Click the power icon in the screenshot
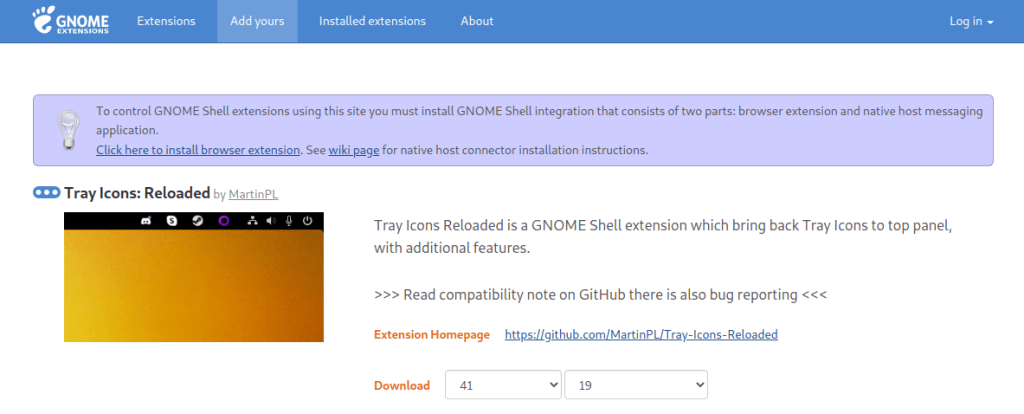 click(x=308, y=221)
